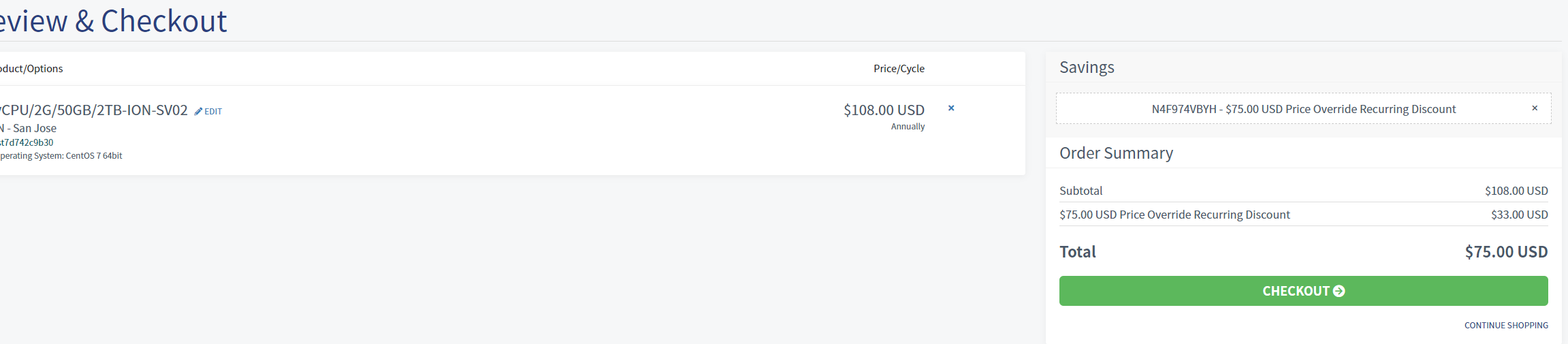This screenshot has height=344, width=1568.
Task: Open the EDIT link for the product
Action: [213, 112]
